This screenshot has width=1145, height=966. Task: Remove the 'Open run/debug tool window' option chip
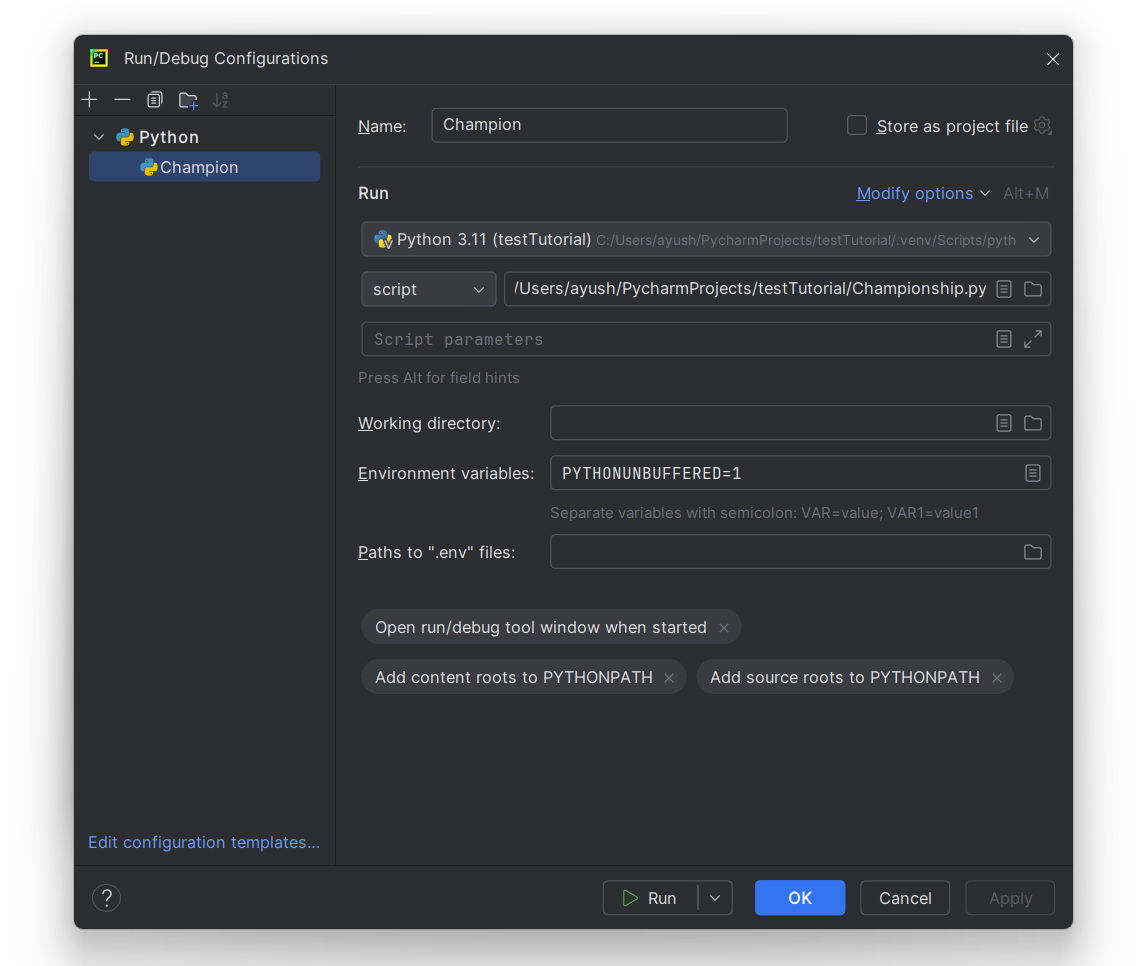click(724, 628)
